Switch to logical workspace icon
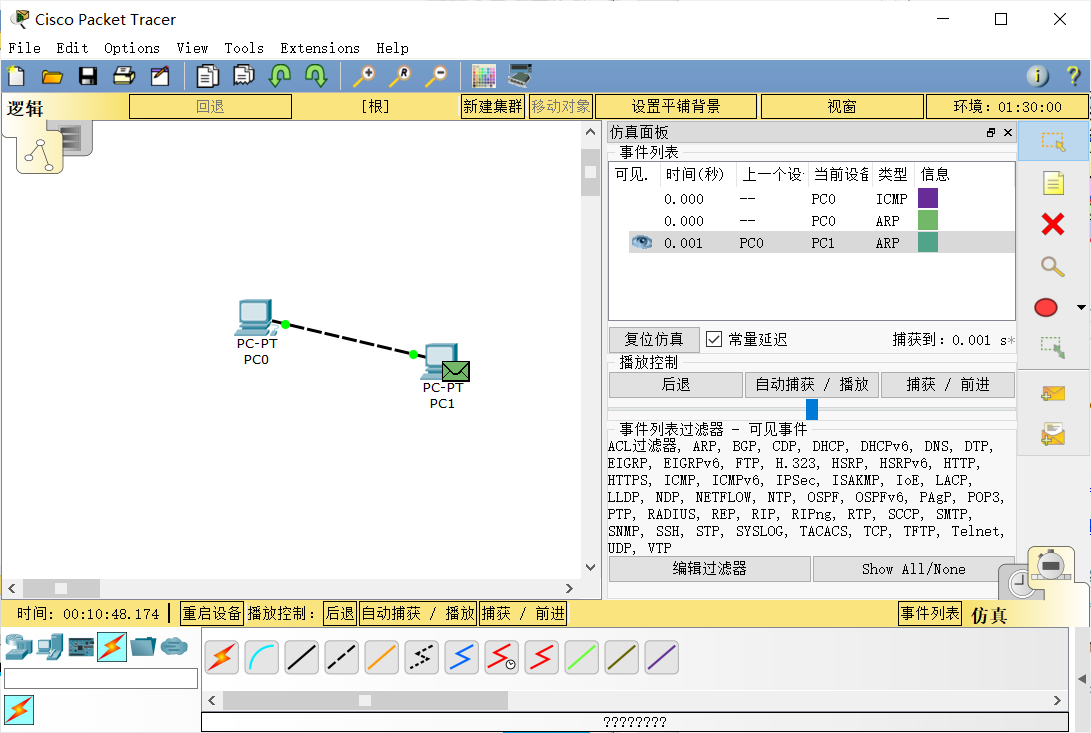This screenshot has height=733, width=1091. 40,154
